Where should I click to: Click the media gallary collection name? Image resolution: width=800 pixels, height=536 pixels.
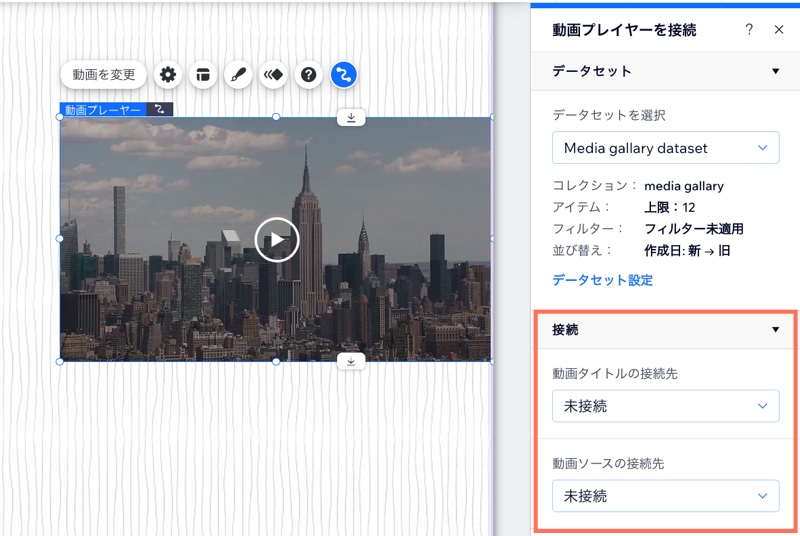684,186
